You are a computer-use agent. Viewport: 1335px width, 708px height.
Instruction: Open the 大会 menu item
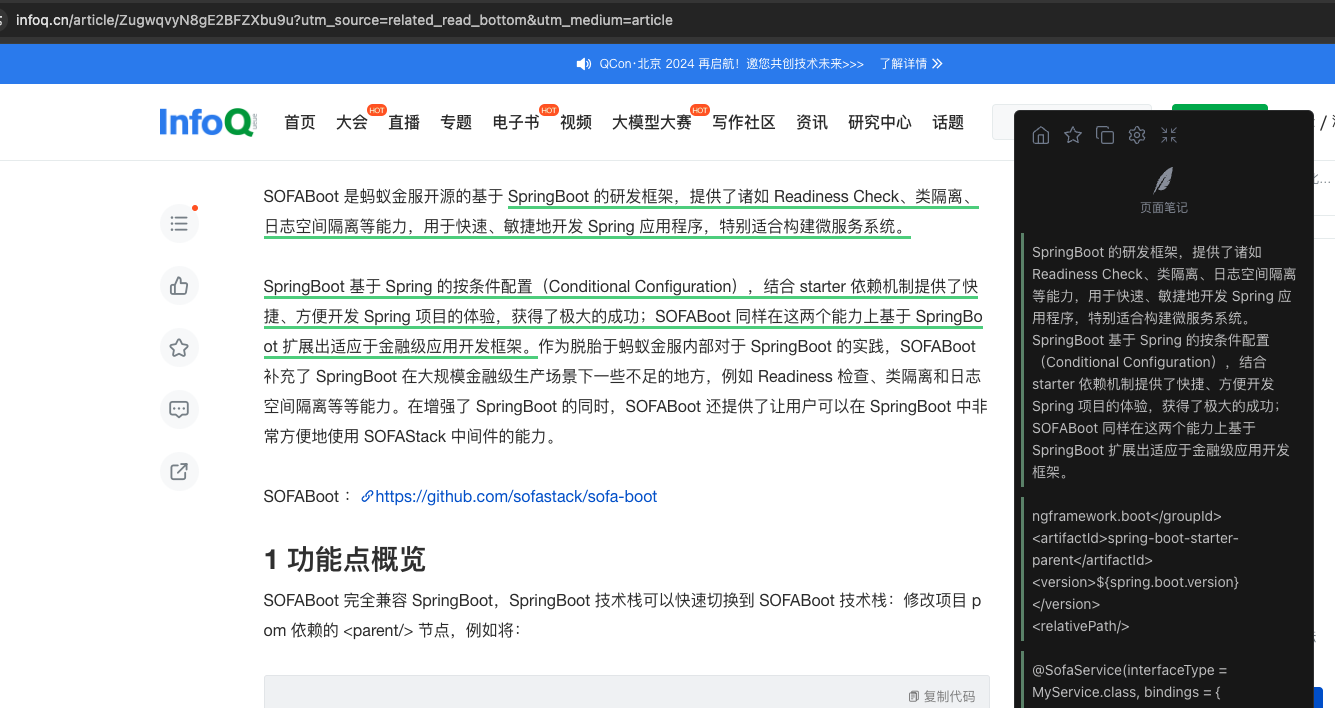(x=352, y=122)
